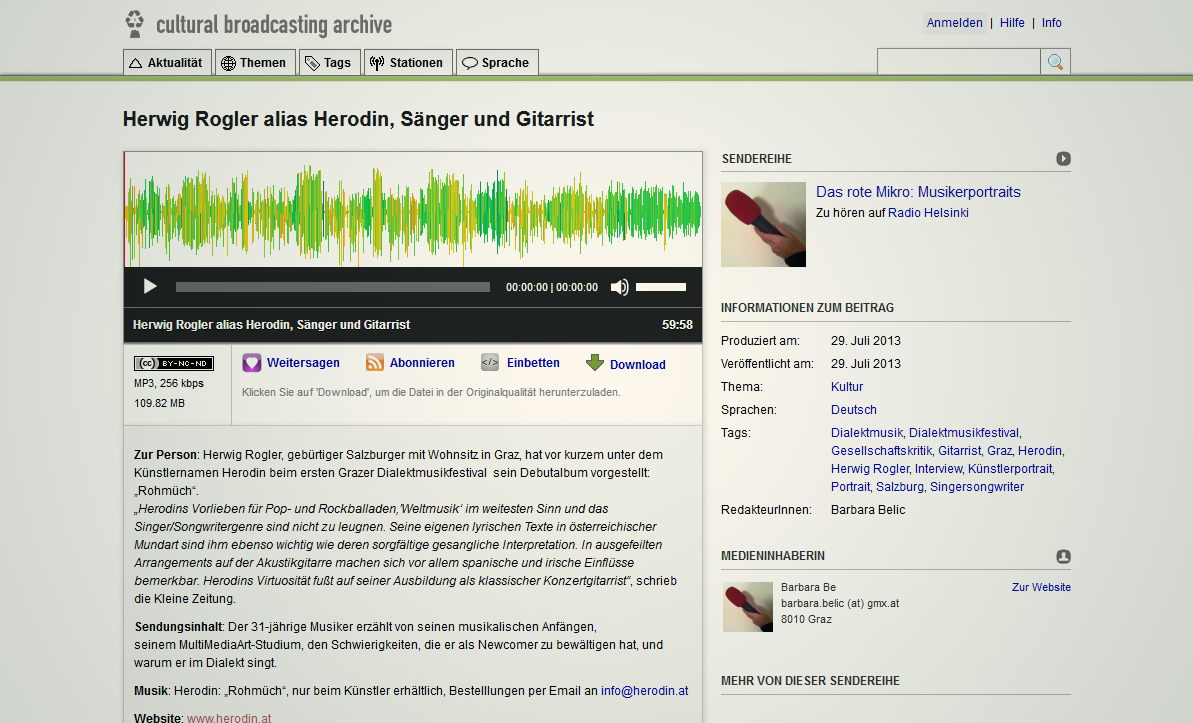This screenshot has height=723, width=1193.
Task: Open the Herodin tag
Action: pyautogui.click(x=1039, y=451)
